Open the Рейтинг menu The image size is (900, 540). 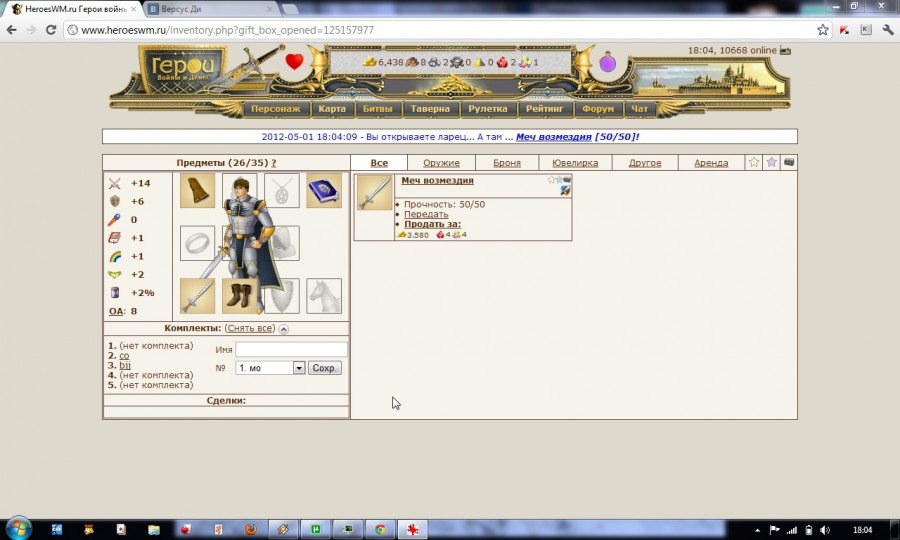544,108
